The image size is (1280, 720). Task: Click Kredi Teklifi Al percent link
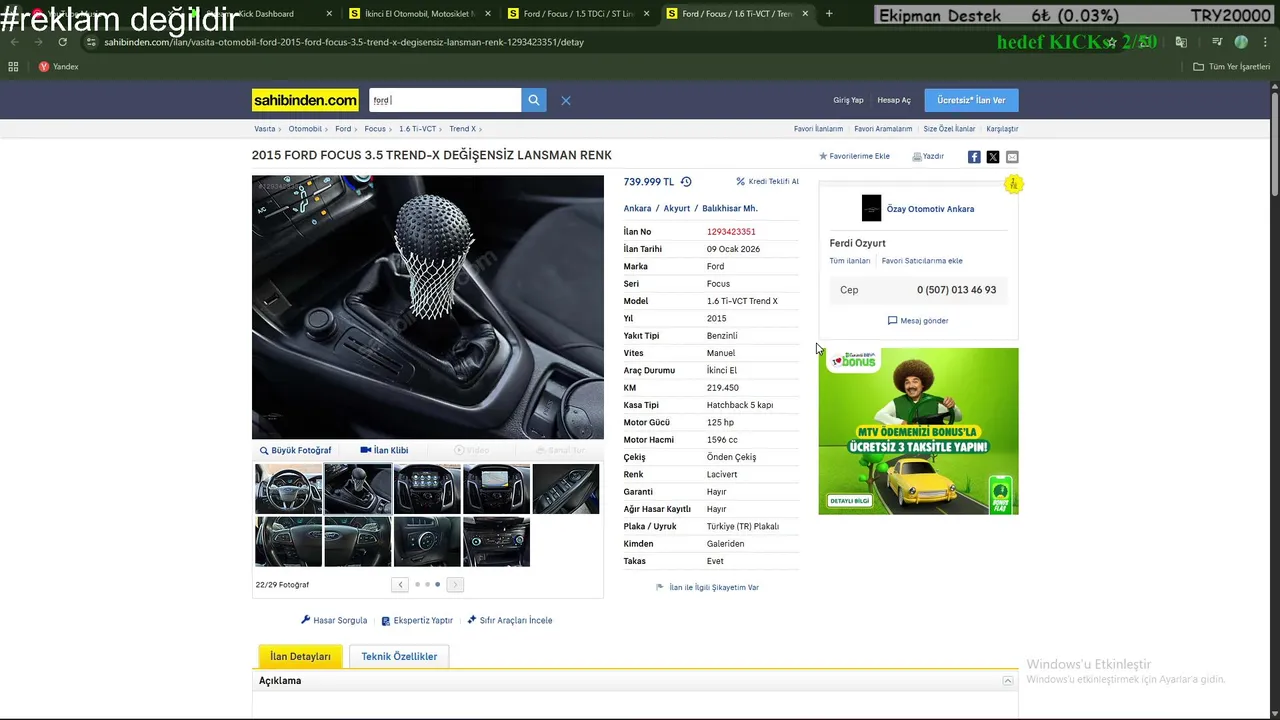767,182
